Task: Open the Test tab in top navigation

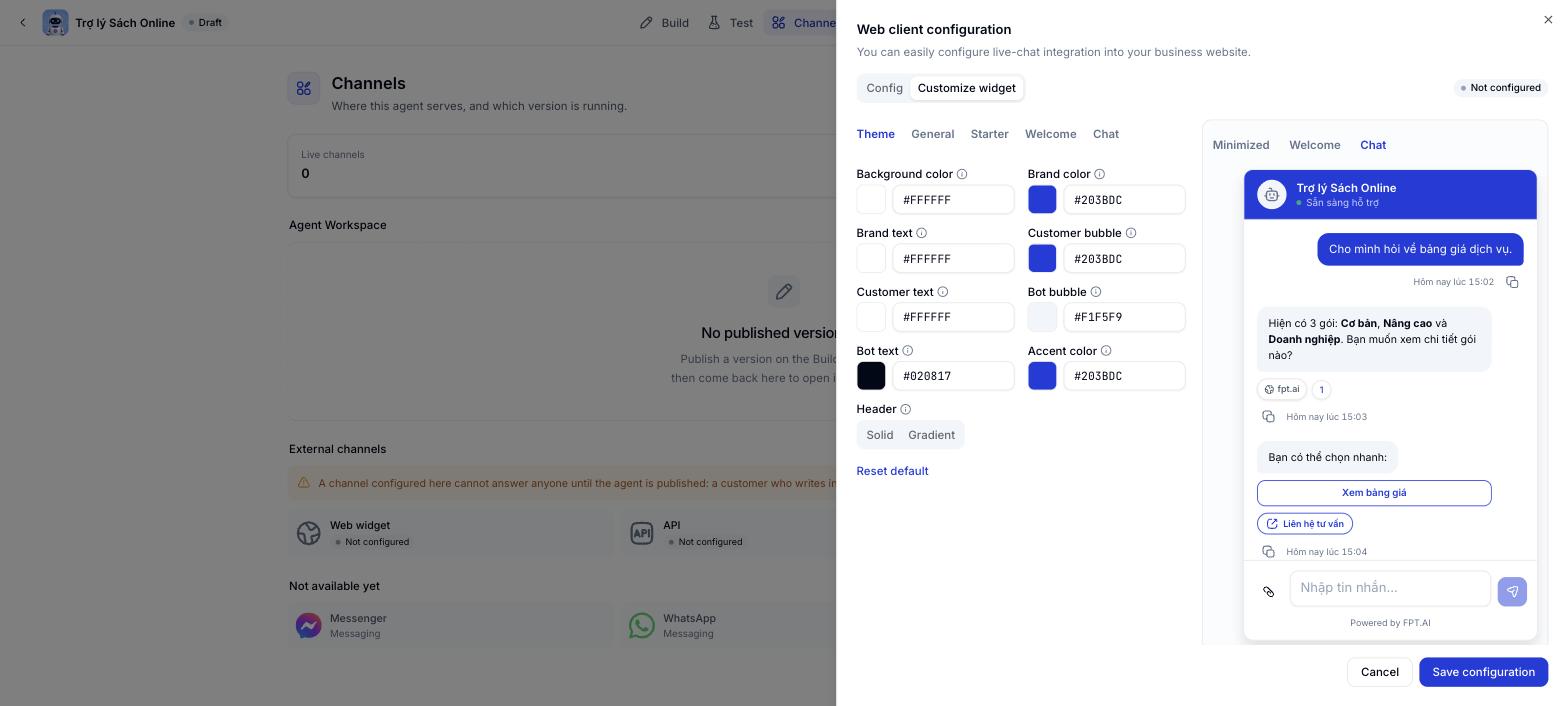Action: click(730, 22)
